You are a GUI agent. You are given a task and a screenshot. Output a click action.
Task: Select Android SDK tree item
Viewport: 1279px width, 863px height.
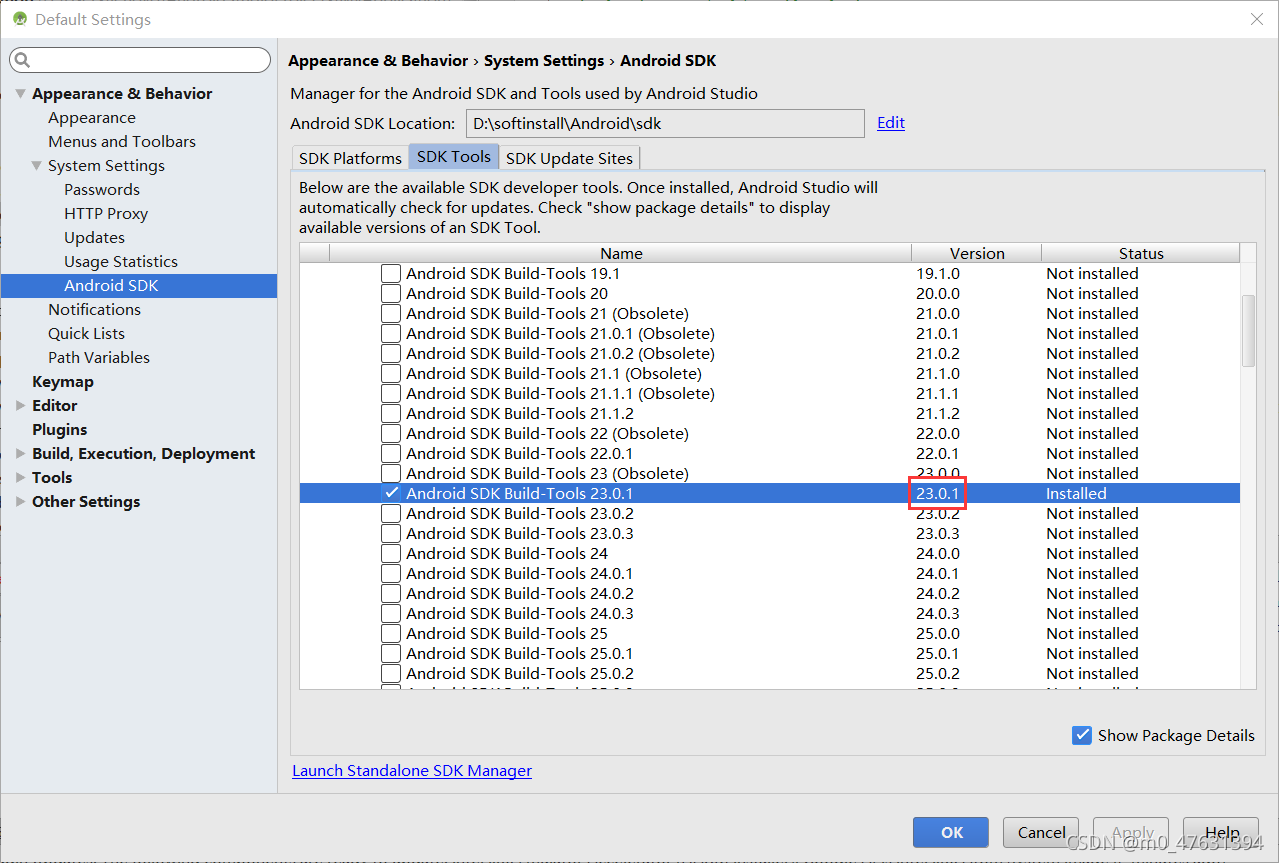pyautogui.click(x=139, y=285)
